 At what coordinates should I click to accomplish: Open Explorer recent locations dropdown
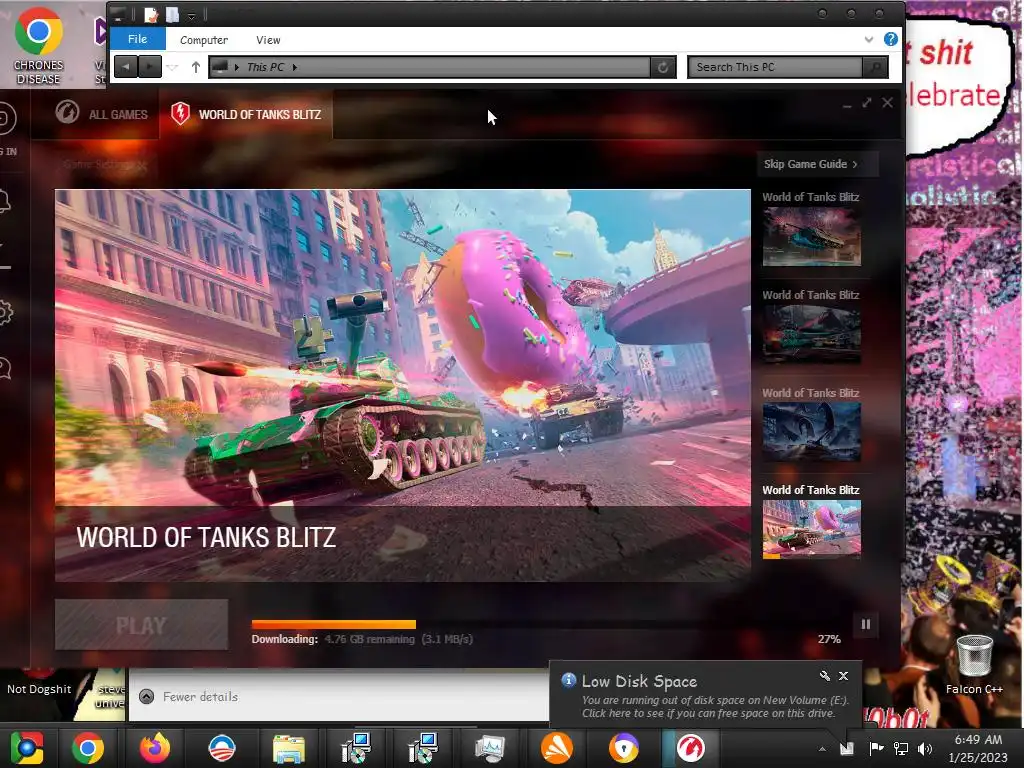[172, 67]
